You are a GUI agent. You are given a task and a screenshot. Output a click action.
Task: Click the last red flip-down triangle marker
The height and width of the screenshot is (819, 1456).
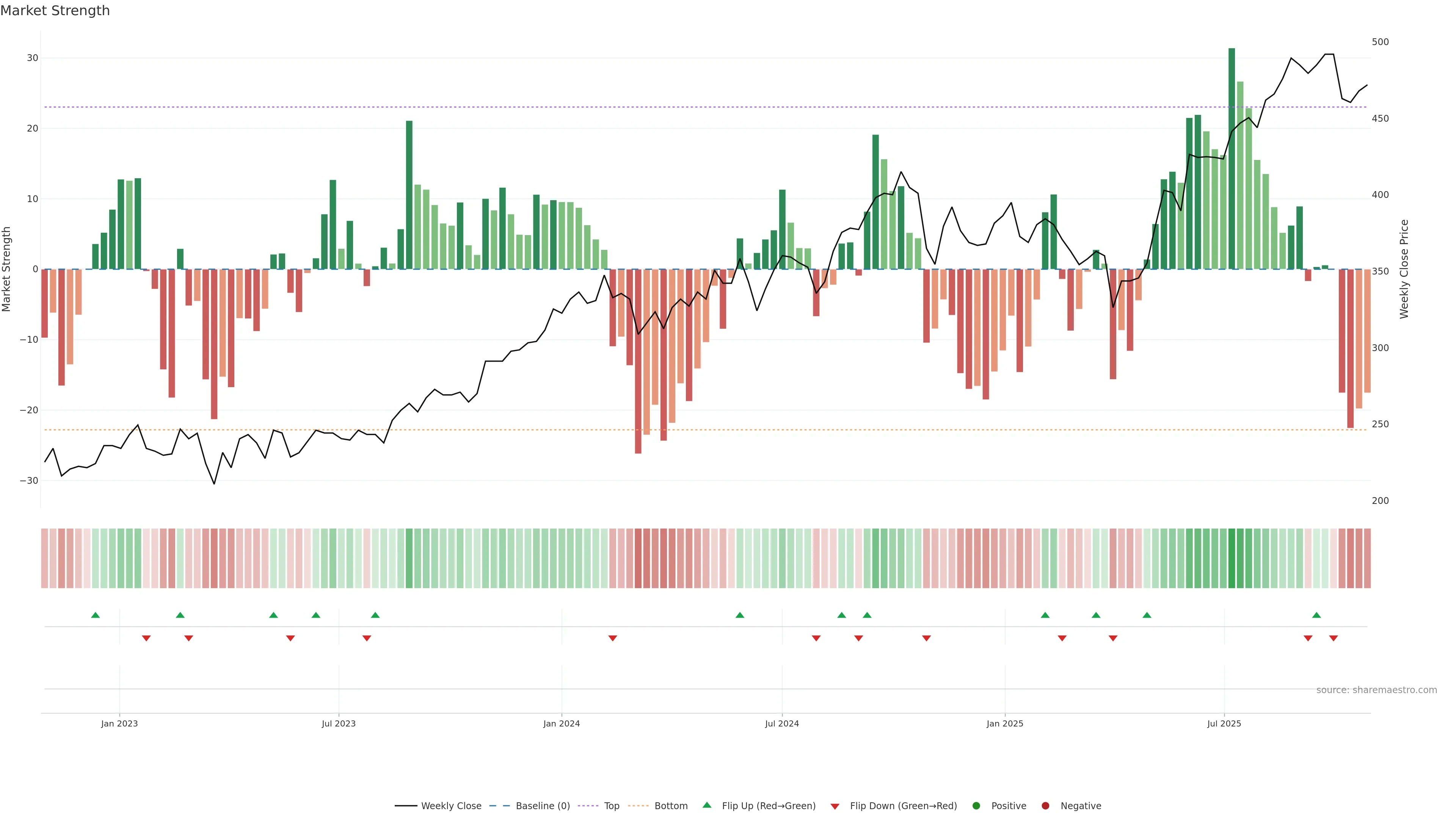1334,638
